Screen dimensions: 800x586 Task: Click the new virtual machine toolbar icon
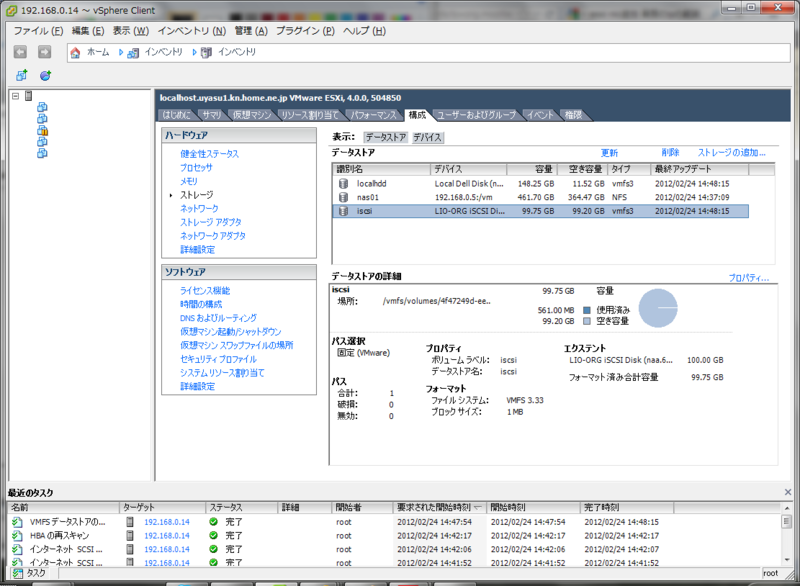(x=21, y=75)
